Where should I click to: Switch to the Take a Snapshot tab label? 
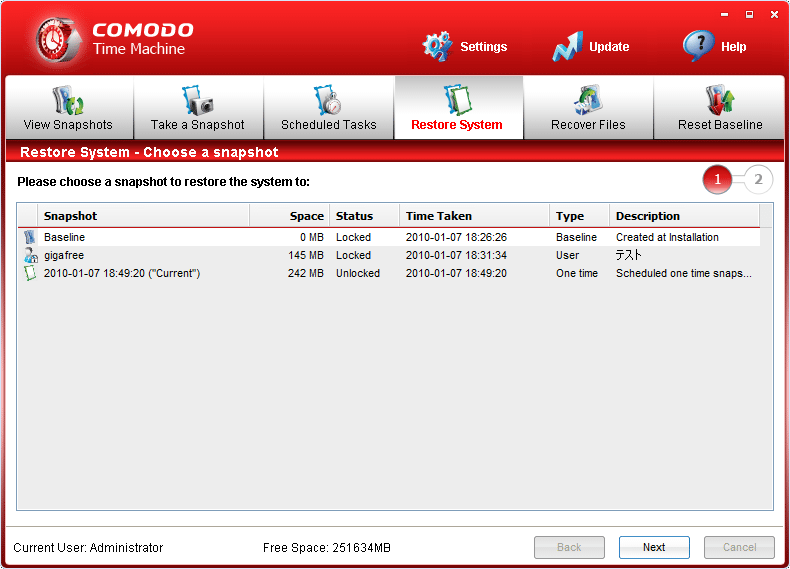coord(198,124)
